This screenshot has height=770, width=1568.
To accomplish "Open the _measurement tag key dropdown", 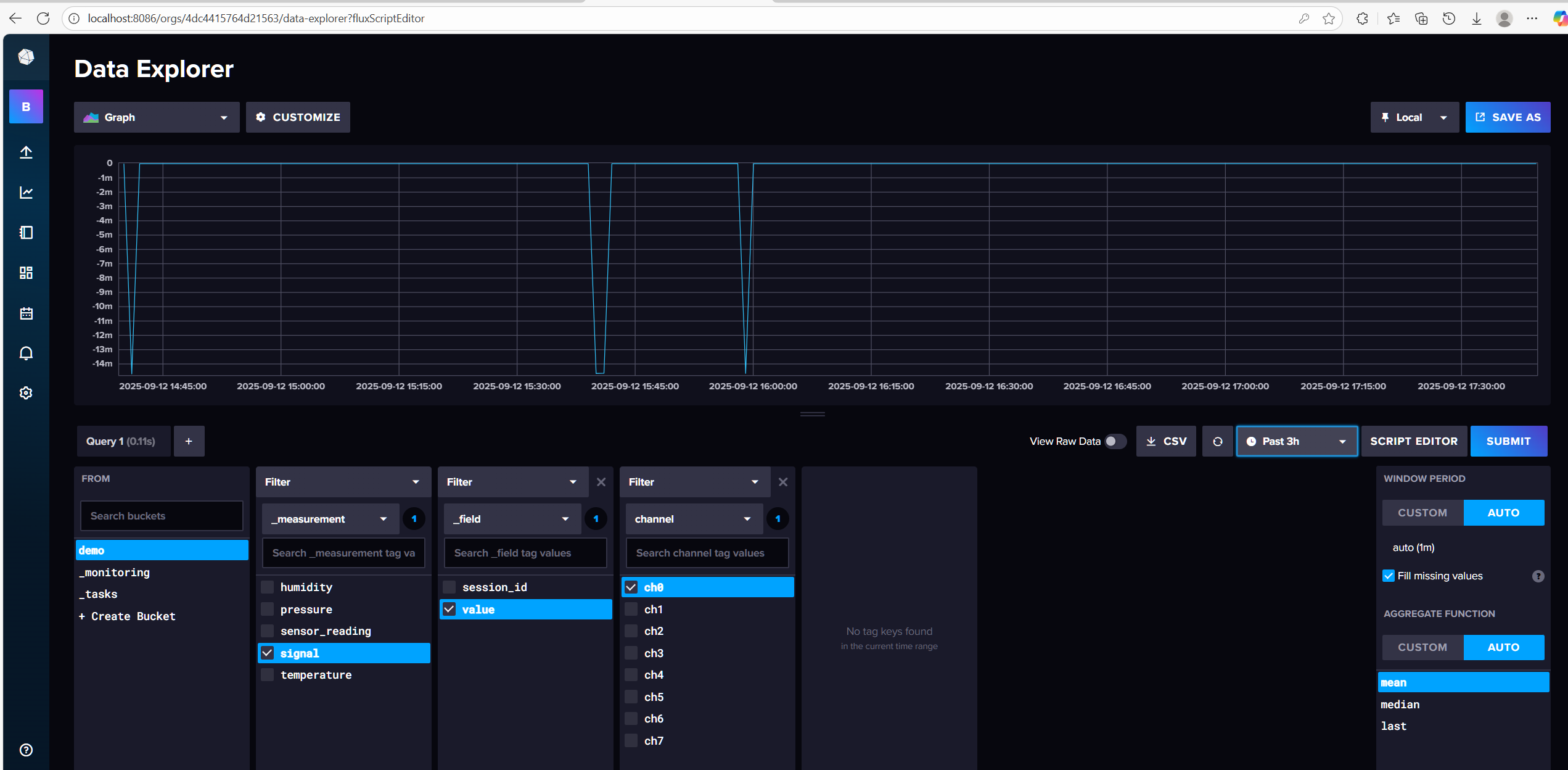I will (x=330, y=519).
